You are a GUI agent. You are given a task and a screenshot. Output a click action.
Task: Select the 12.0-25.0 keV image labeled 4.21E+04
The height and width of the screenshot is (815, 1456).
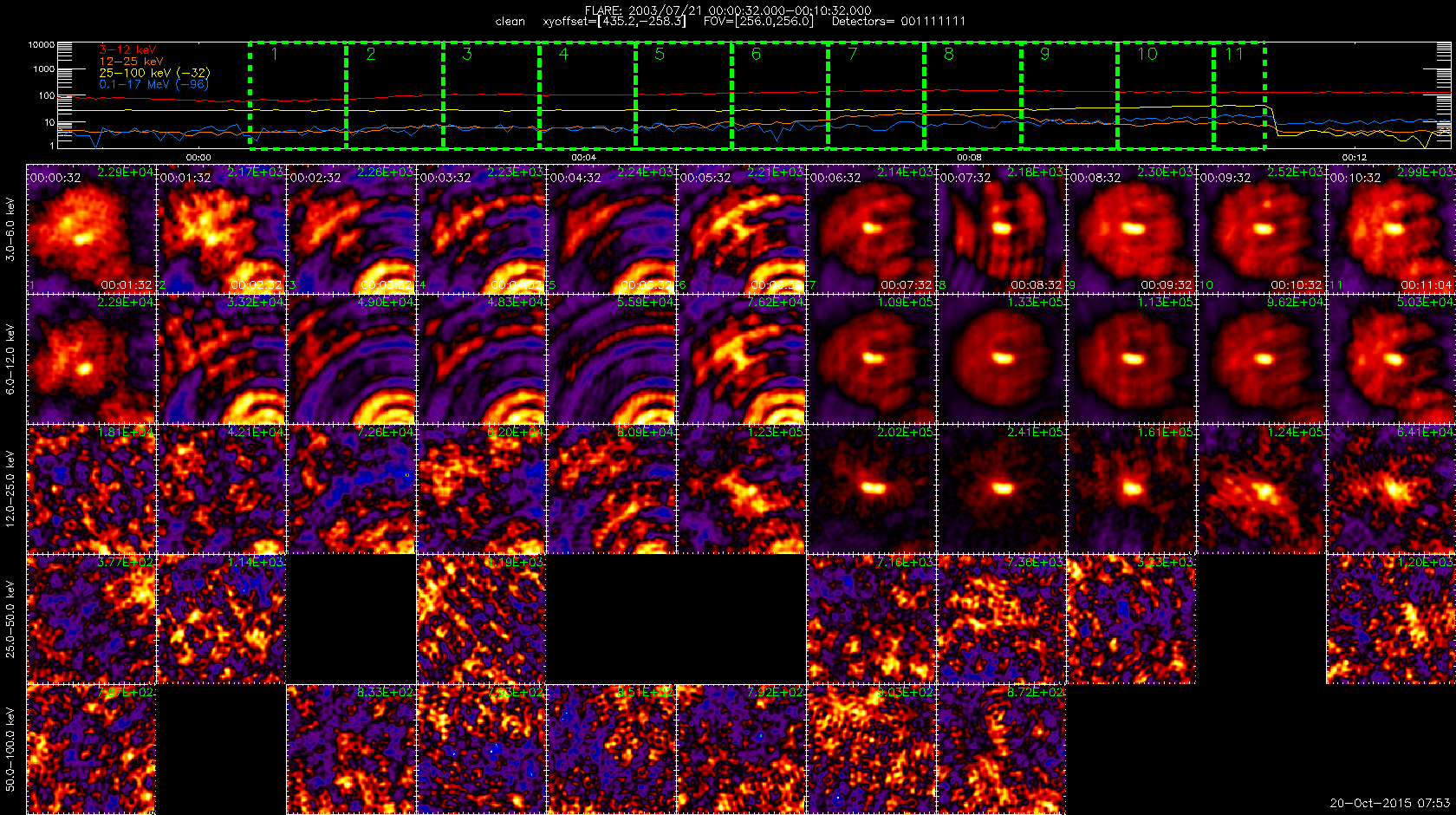pyautogui.click(x=221, y=489)
